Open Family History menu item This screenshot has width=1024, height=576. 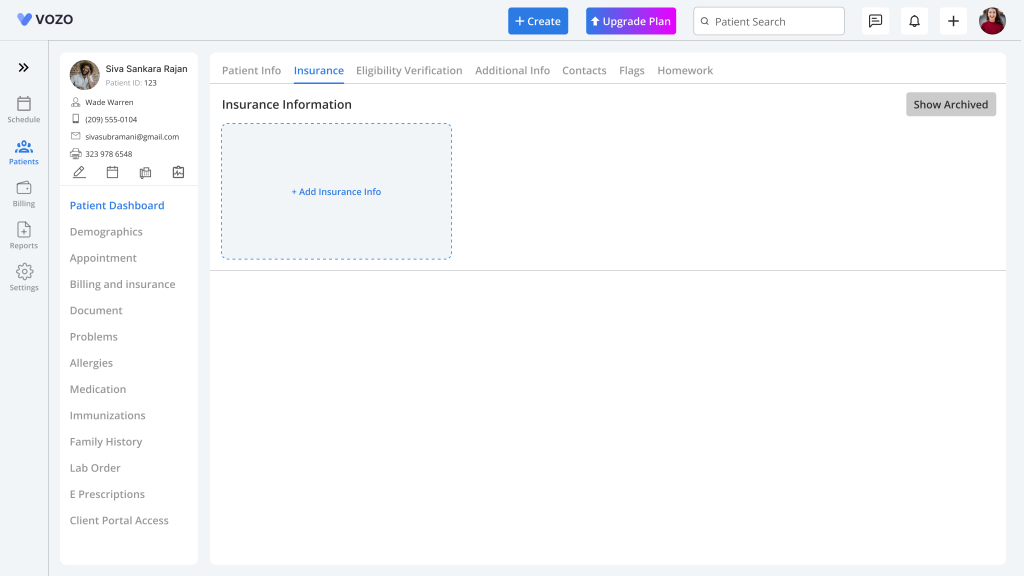tap(106, 441)
